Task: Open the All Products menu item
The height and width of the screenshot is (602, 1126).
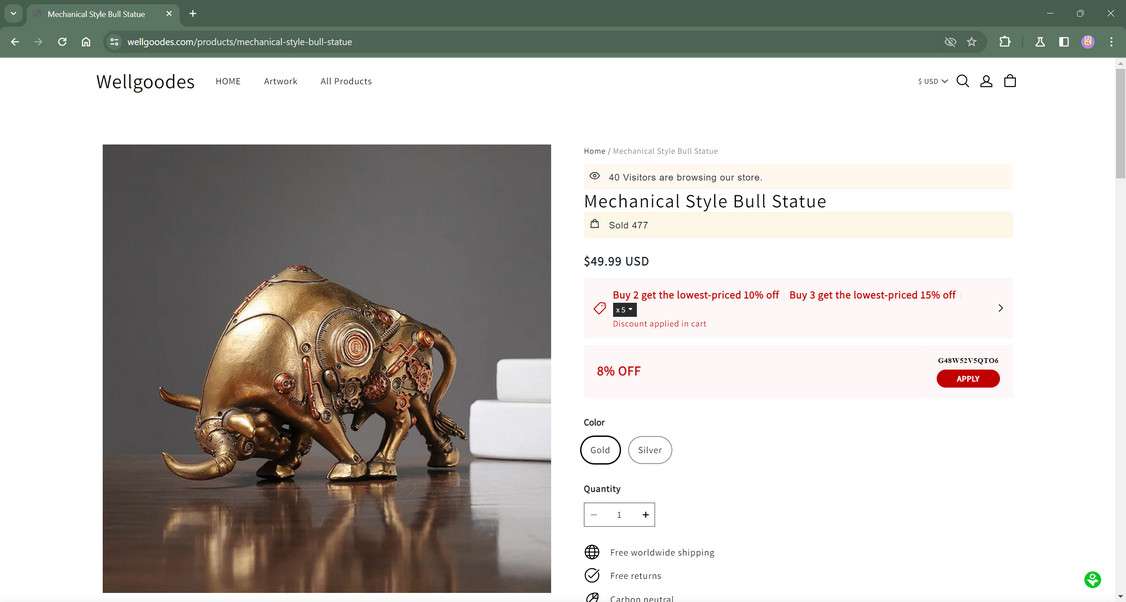Action: (346, 81)
